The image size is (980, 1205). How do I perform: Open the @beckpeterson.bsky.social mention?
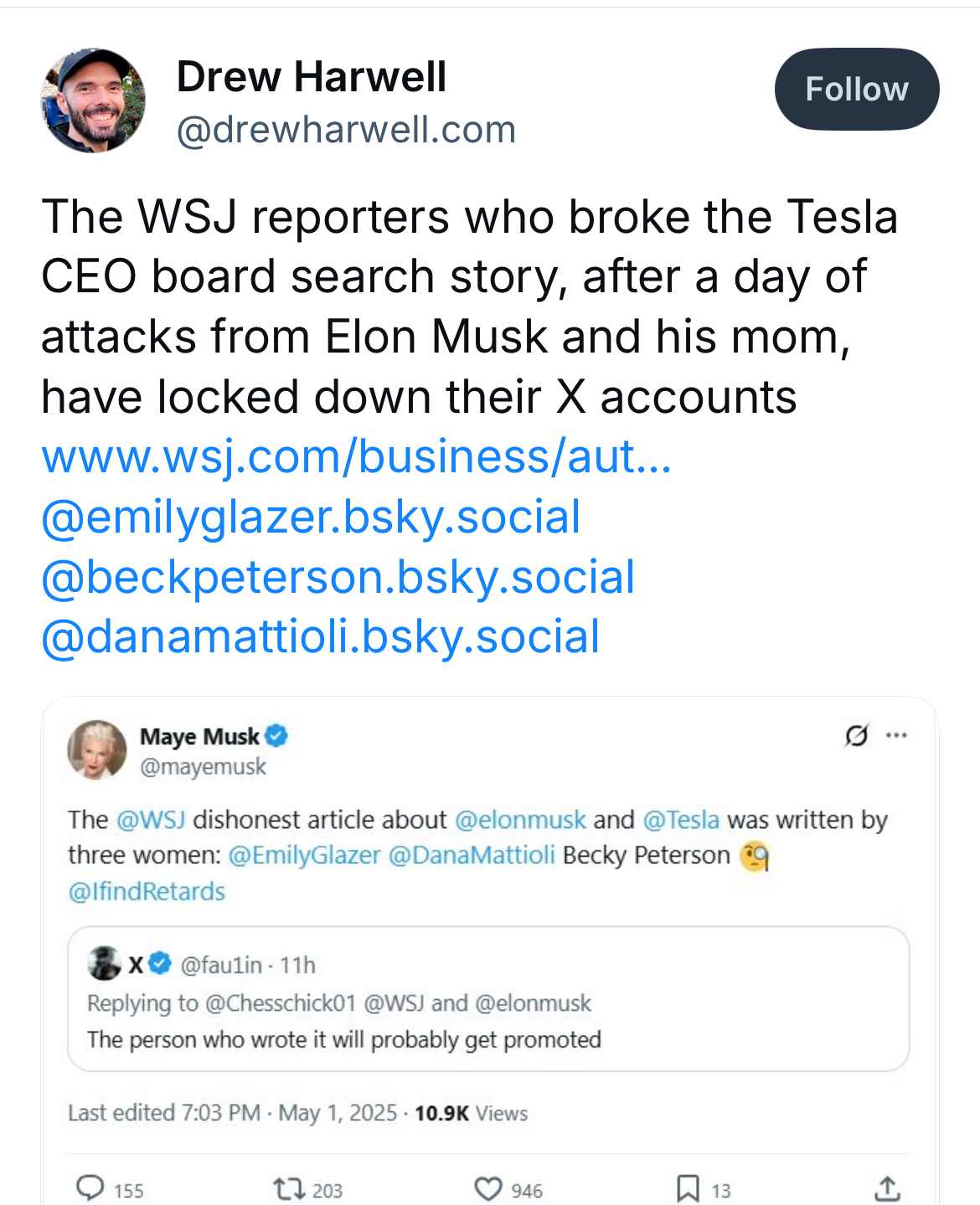[338, 577]
